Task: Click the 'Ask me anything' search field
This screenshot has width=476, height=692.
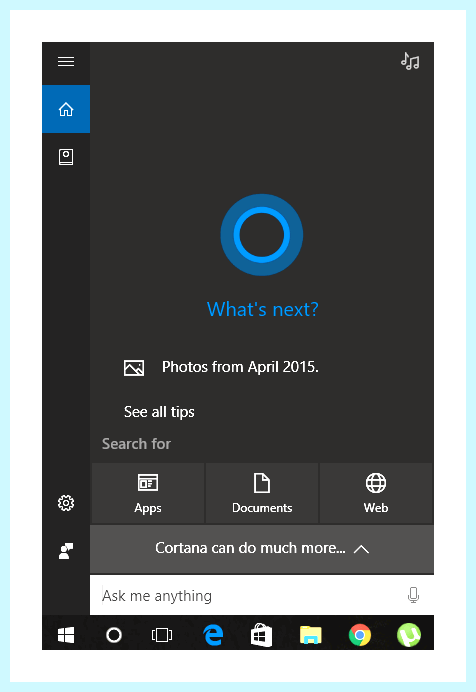Action: point(262,595)
